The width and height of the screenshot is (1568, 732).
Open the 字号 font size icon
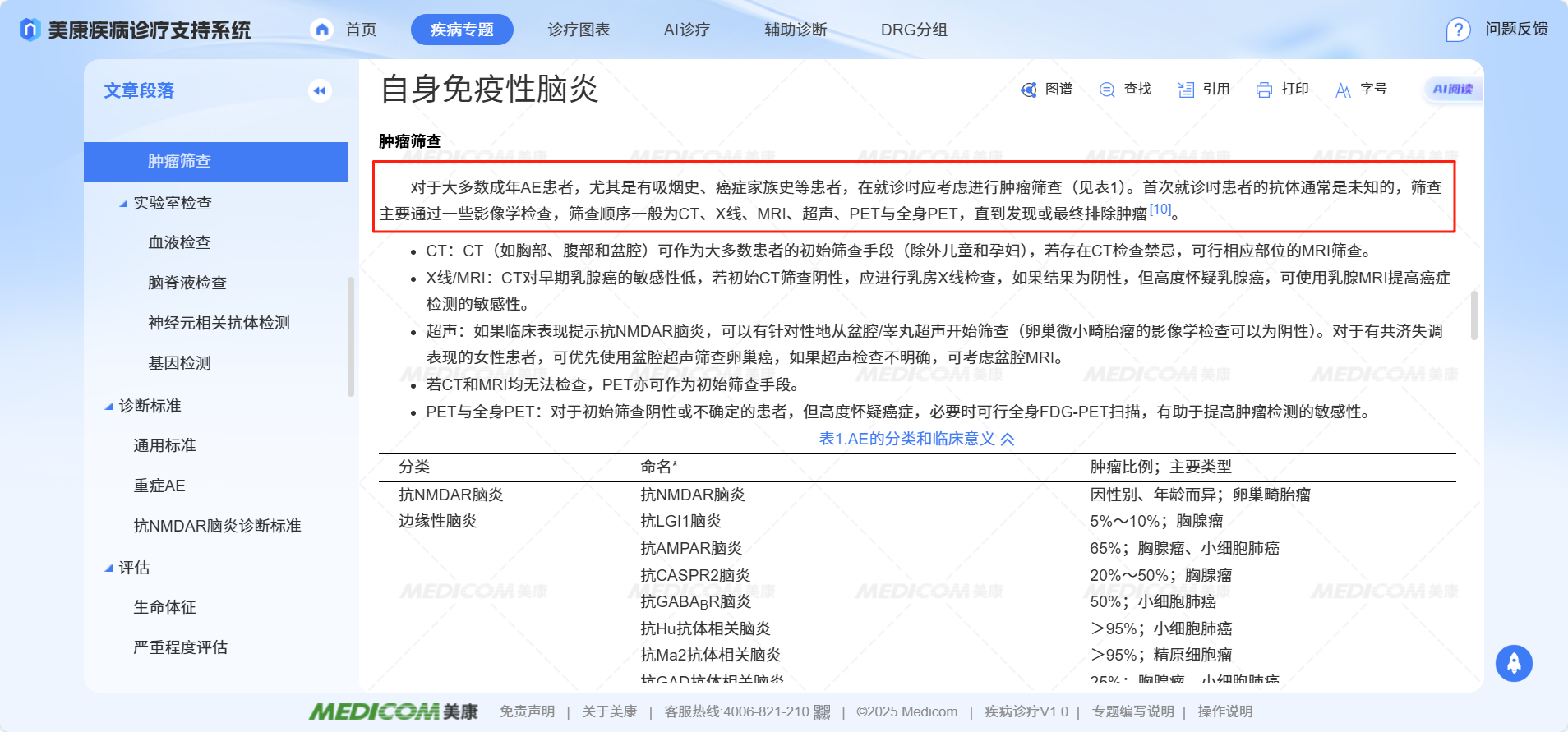point(1343,90)
